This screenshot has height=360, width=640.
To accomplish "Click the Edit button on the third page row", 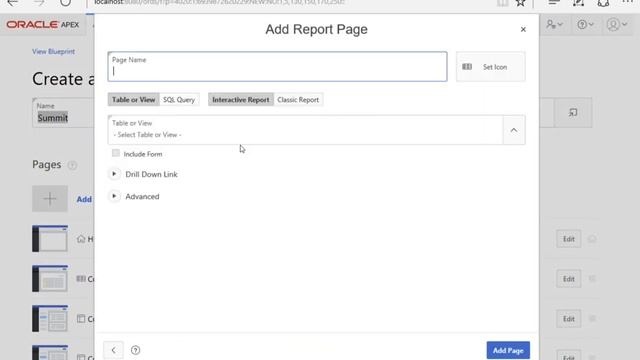I will [569, 319].
